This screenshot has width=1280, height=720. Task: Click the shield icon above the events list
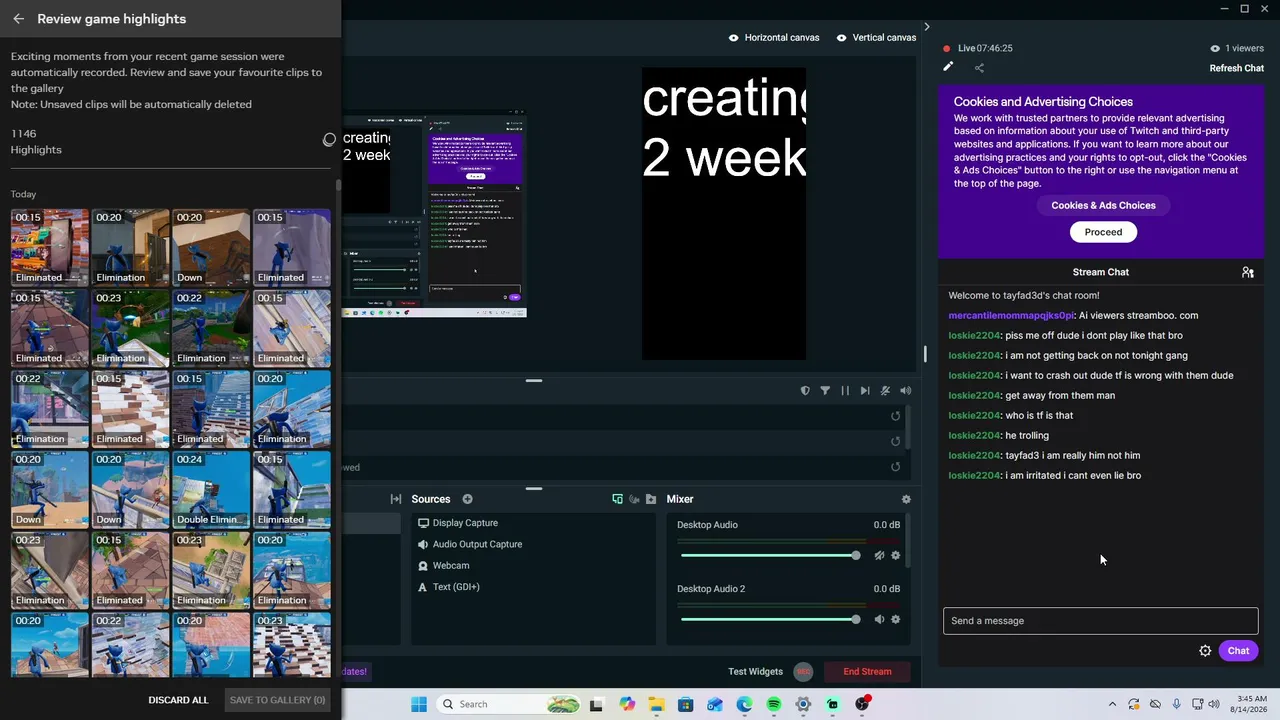point(805,391)
